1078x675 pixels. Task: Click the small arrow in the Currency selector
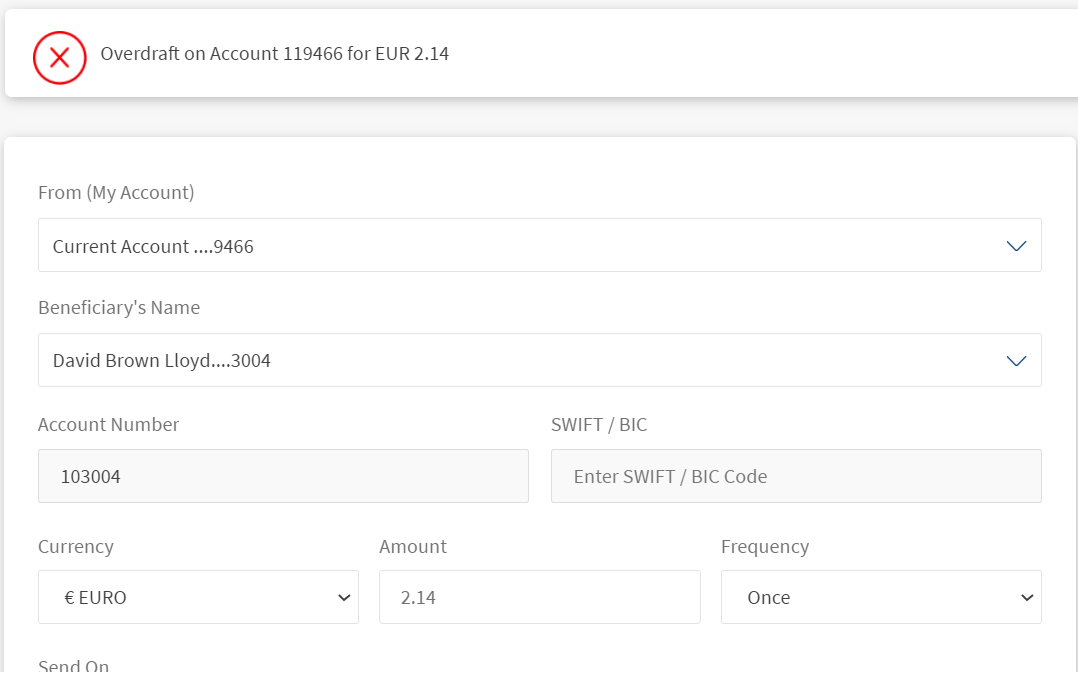(344, 598)
